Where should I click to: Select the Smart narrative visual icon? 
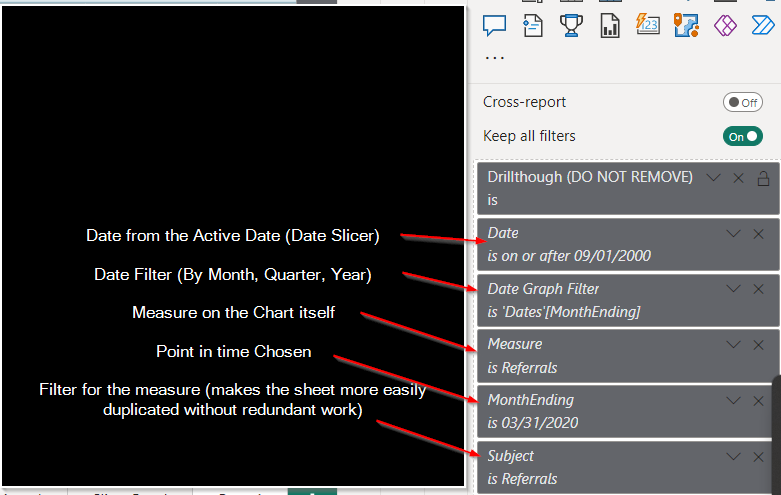(532, 25)
